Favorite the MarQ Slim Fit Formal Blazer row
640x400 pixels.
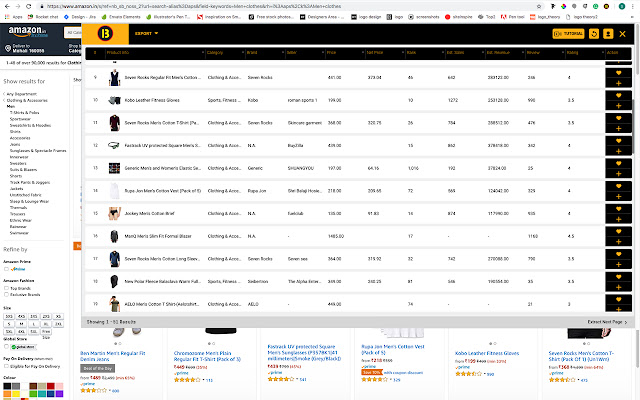coord(618,231)
